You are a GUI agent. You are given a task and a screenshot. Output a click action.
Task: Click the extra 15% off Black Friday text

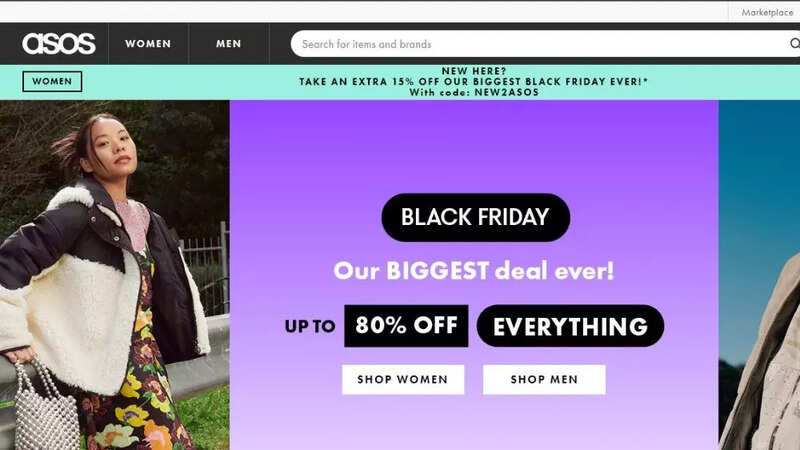pyautogui.click(x=473, y=82)
